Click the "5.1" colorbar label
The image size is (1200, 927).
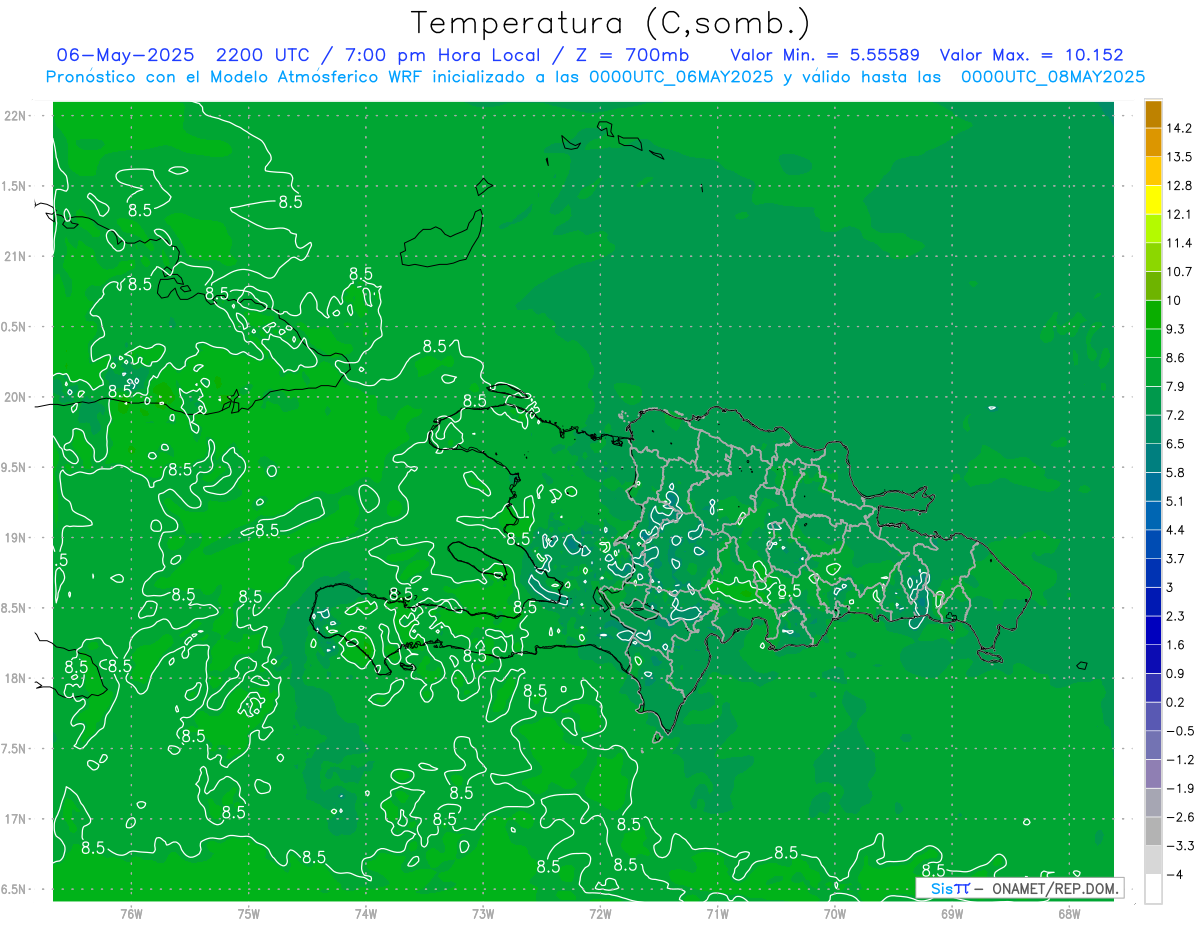tap(1176, 502)
